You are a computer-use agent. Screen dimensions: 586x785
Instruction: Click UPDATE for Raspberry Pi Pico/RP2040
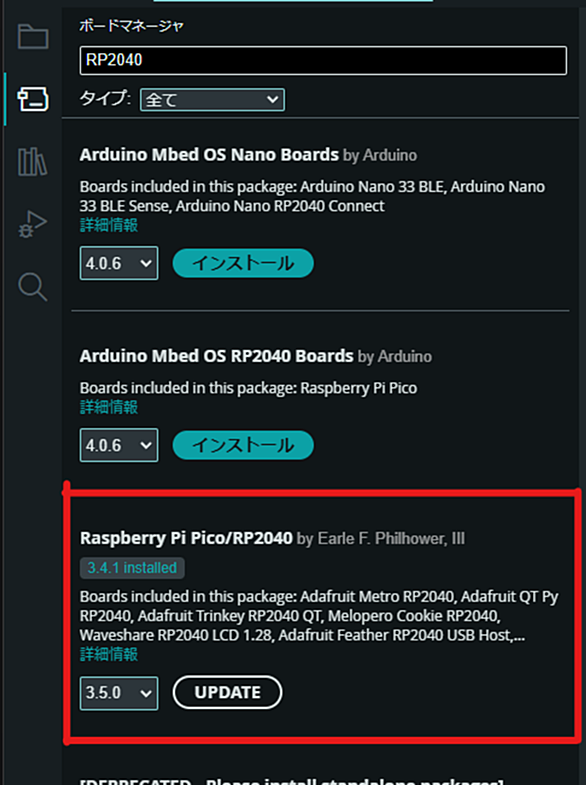(227, 692)
